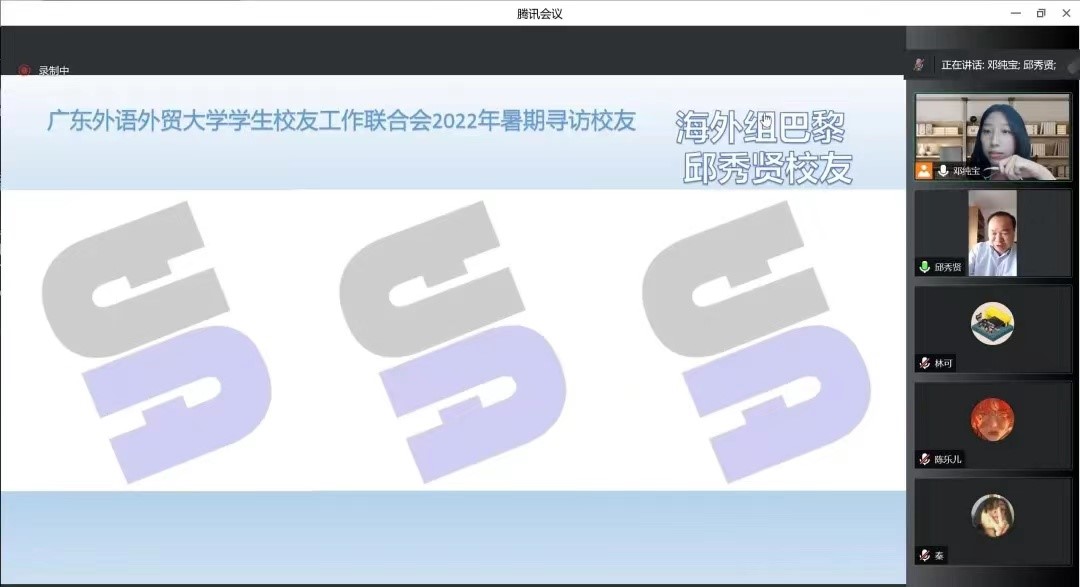Restore down the Tencent Meeting window
The image size is (1080, 587).
[x=1040, y=13]
